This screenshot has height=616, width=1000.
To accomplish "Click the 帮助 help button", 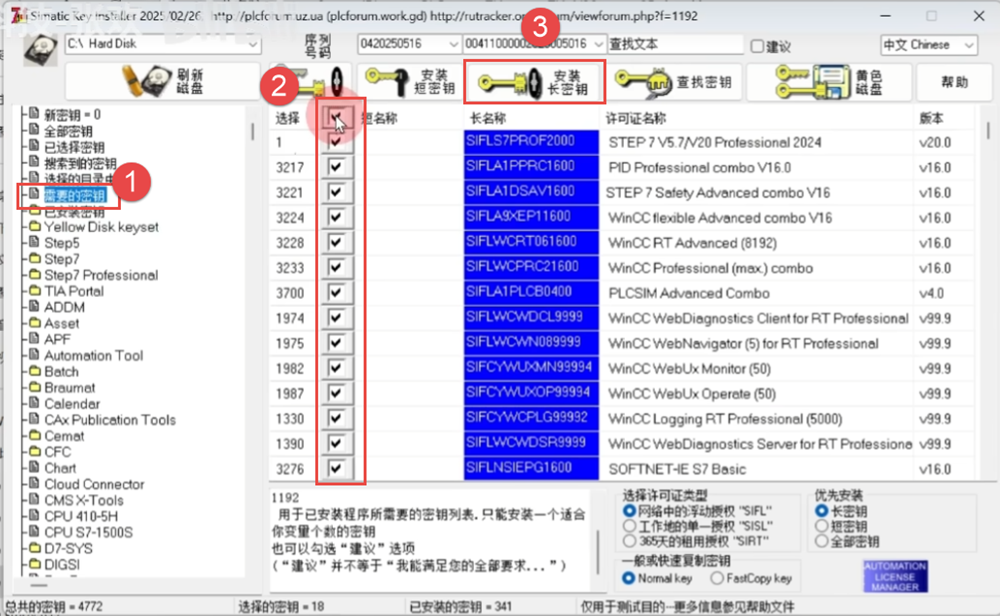I will click(954, 82).
